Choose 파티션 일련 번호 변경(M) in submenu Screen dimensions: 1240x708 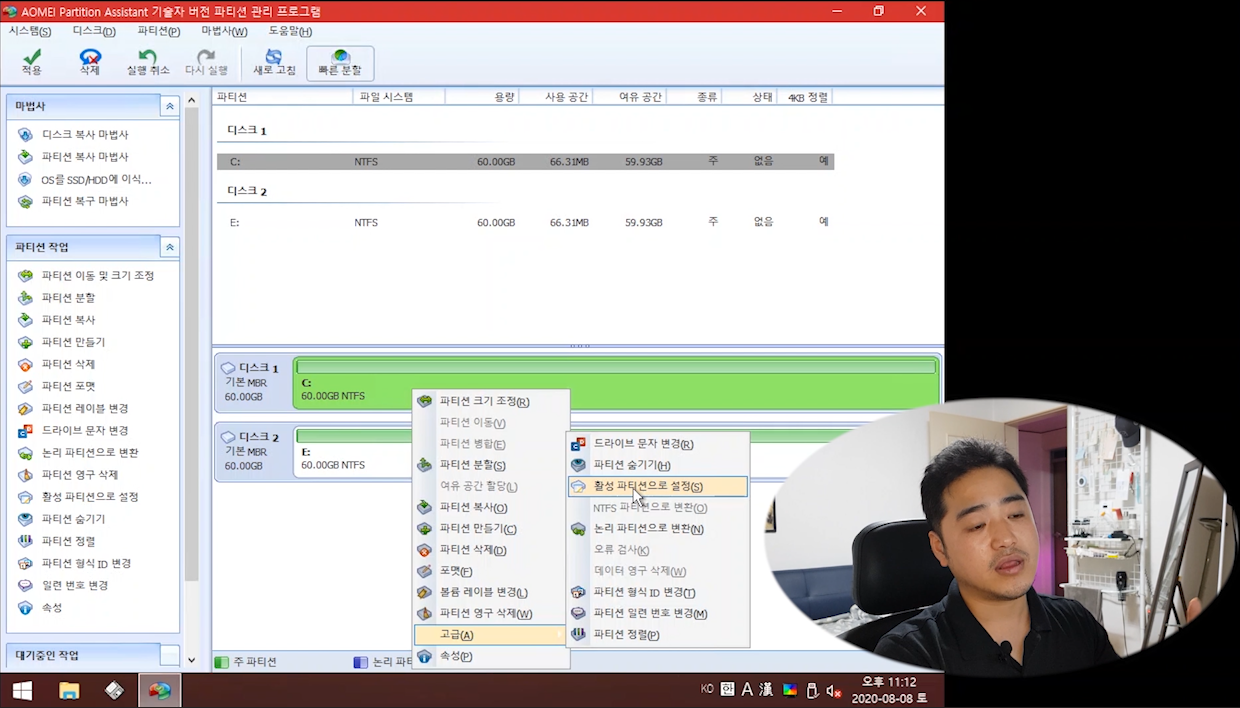click(658, 613)
